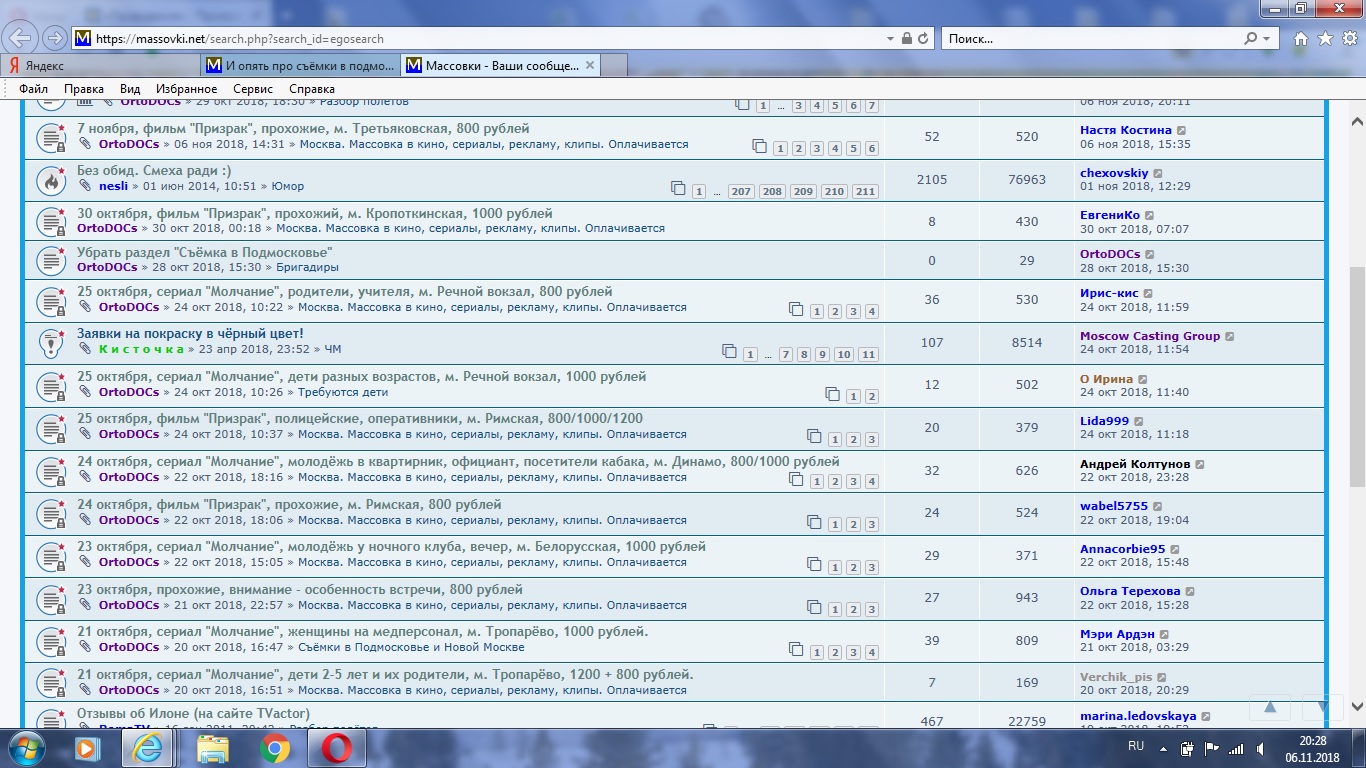Open author profile link nesli
Image resolution: width=1366 pixels, height=768 pixels.
pyautogui.click(x=113, y=186)
